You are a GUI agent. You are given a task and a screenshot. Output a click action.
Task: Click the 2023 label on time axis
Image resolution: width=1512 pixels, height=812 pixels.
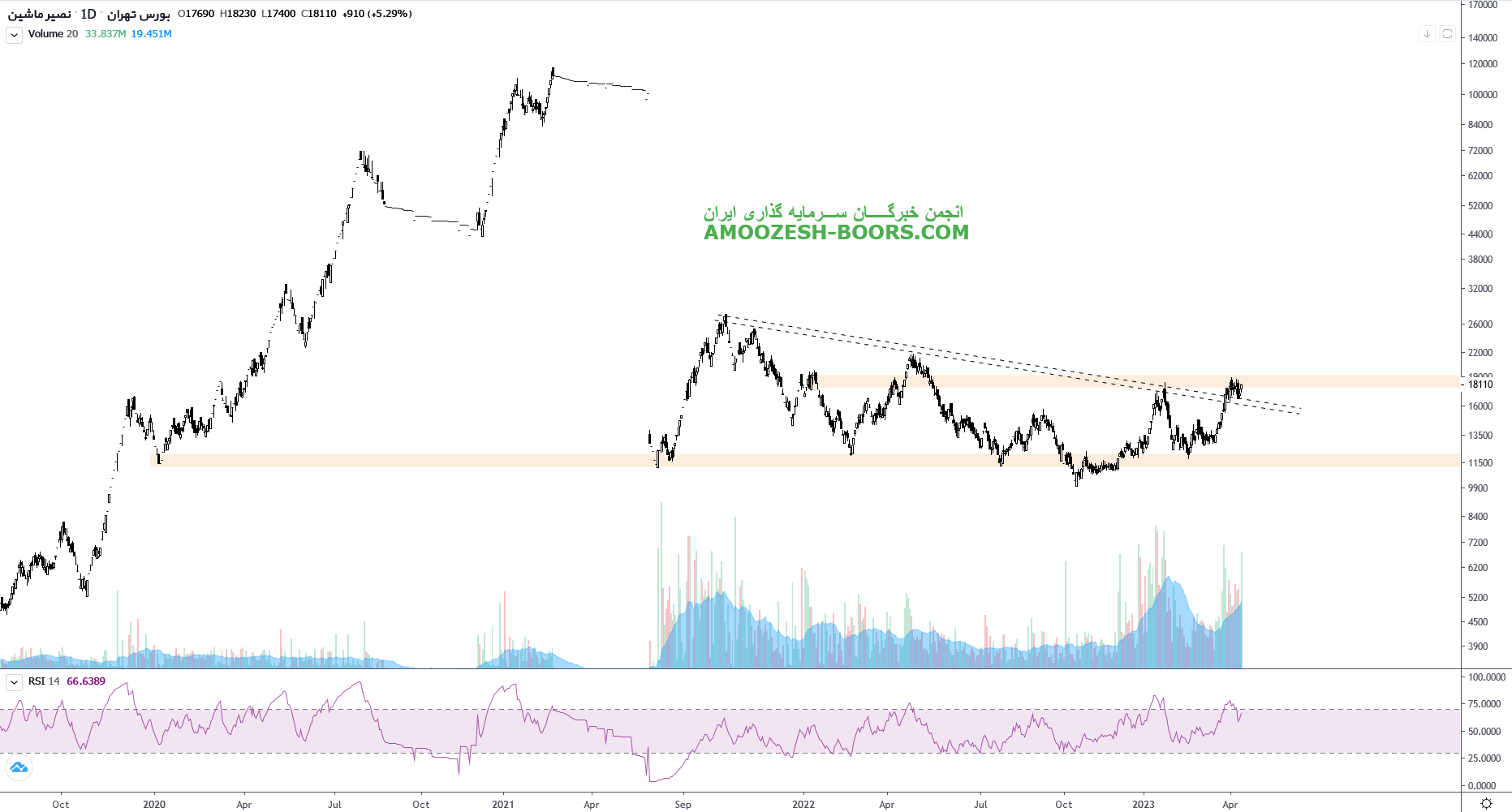coord(1143,805)
